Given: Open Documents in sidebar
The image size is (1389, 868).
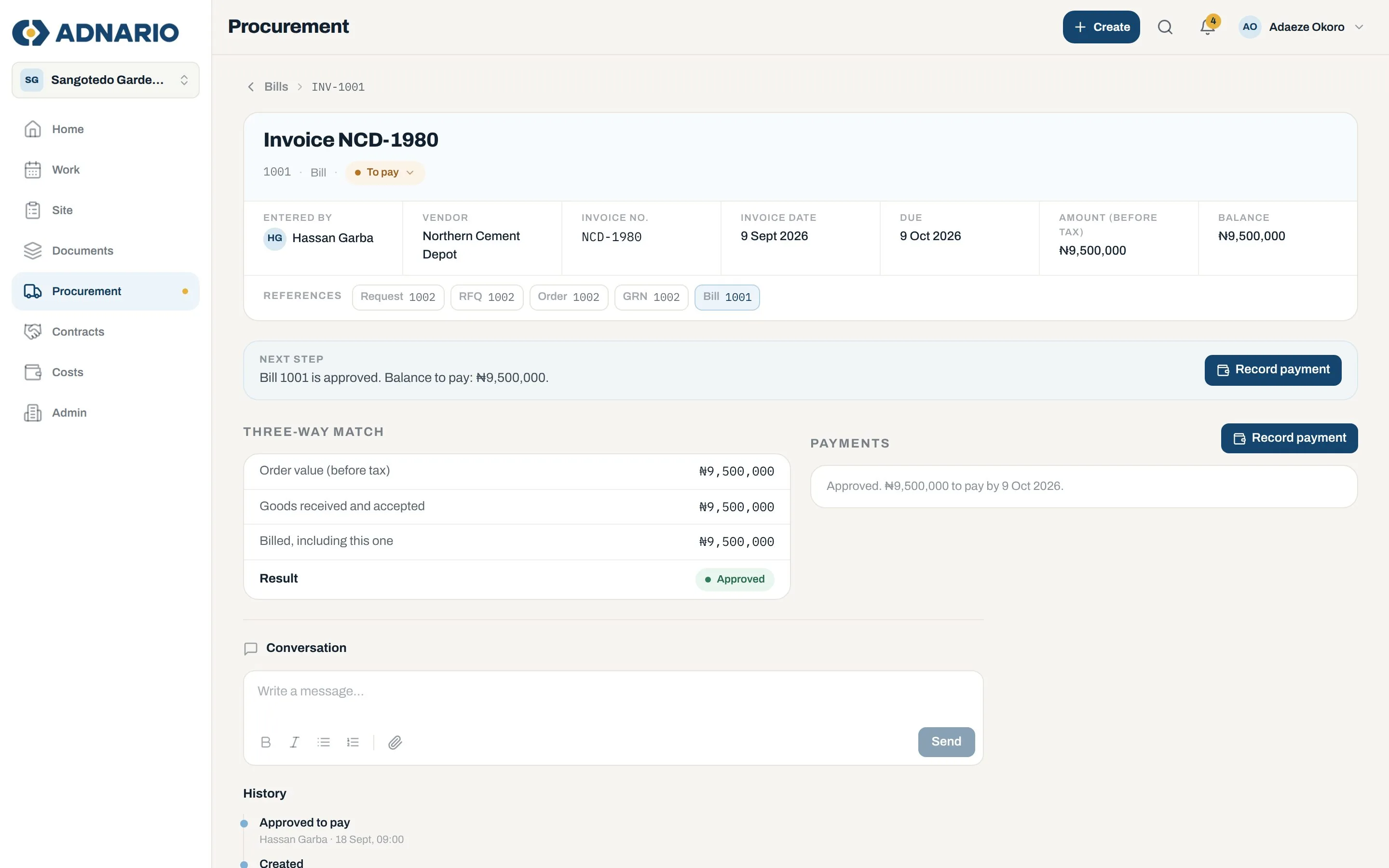Looking at the screenshot, I should click(x=106, y=251).
